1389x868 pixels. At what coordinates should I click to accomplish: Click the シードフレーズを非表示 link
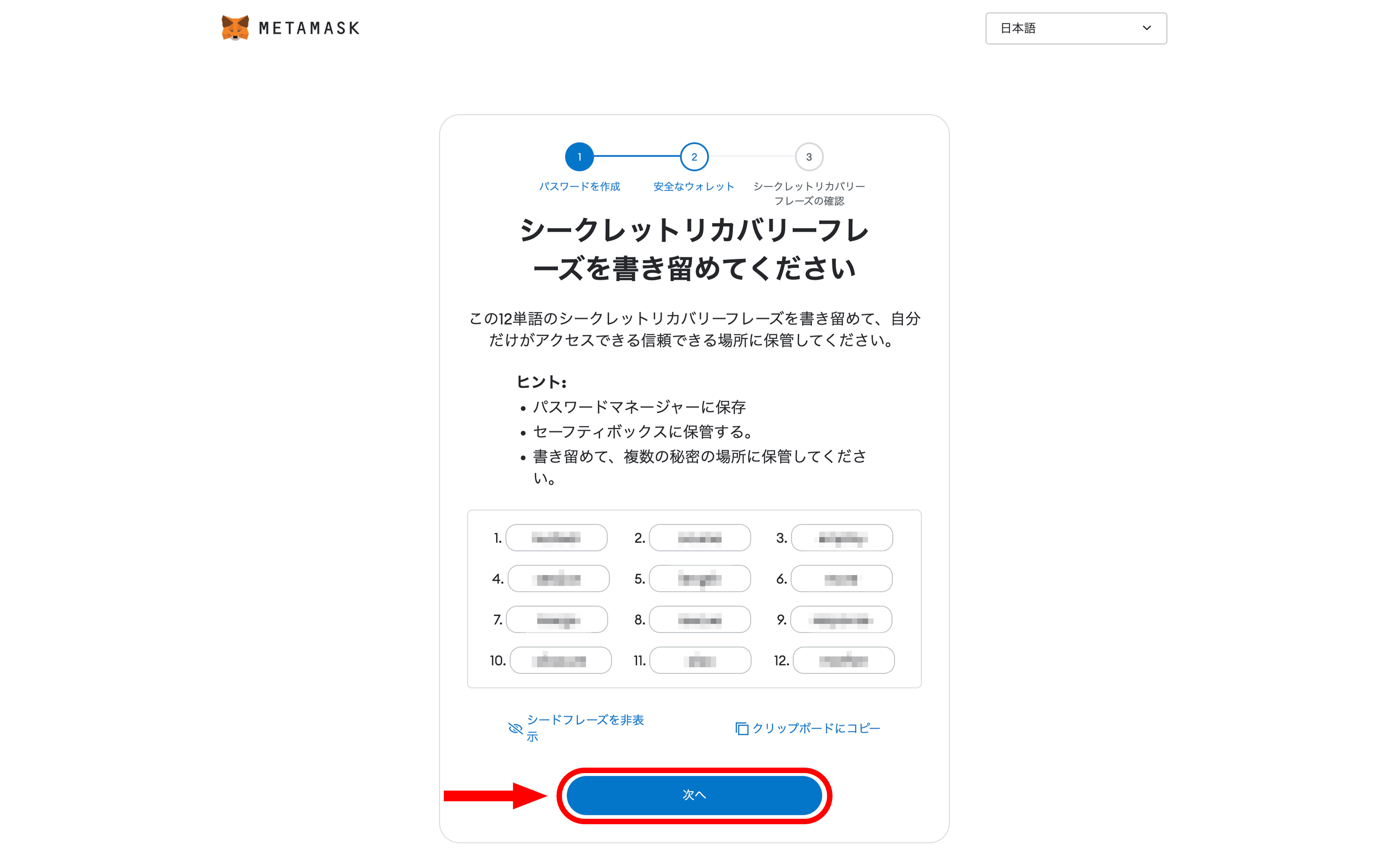point(585,728)
